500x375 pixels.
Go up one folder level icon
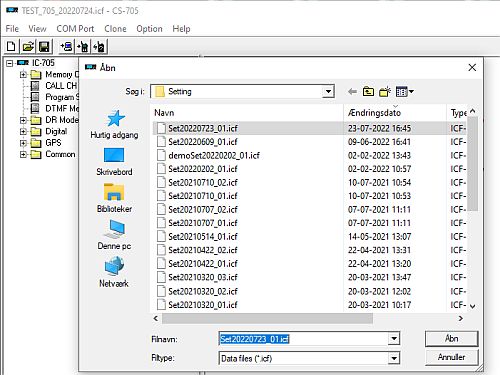click(368, 91)
